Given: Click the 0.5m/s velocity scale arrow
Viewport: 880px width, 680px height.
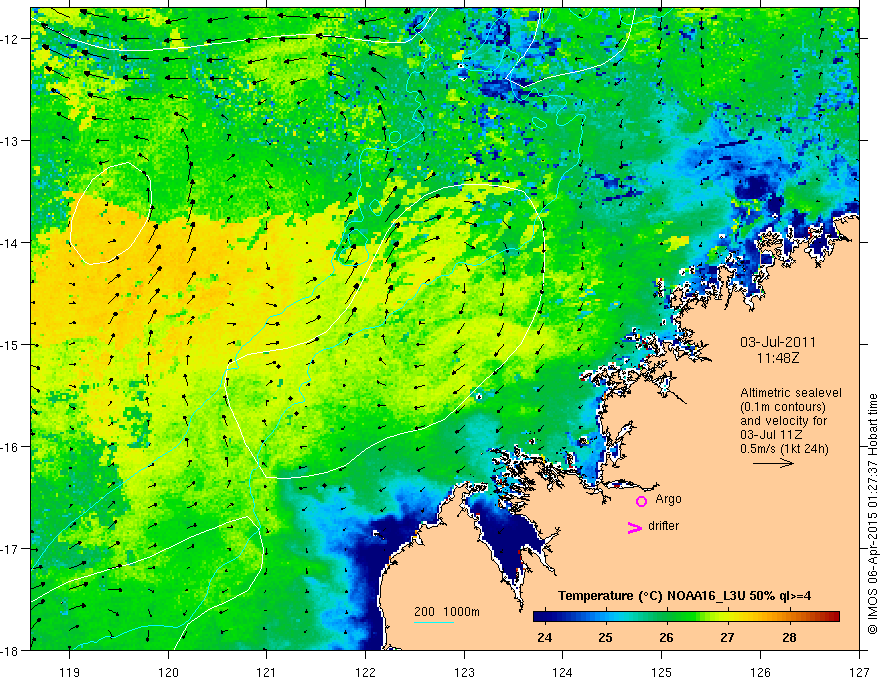Looking at the screenshot, I should (773, 463).
